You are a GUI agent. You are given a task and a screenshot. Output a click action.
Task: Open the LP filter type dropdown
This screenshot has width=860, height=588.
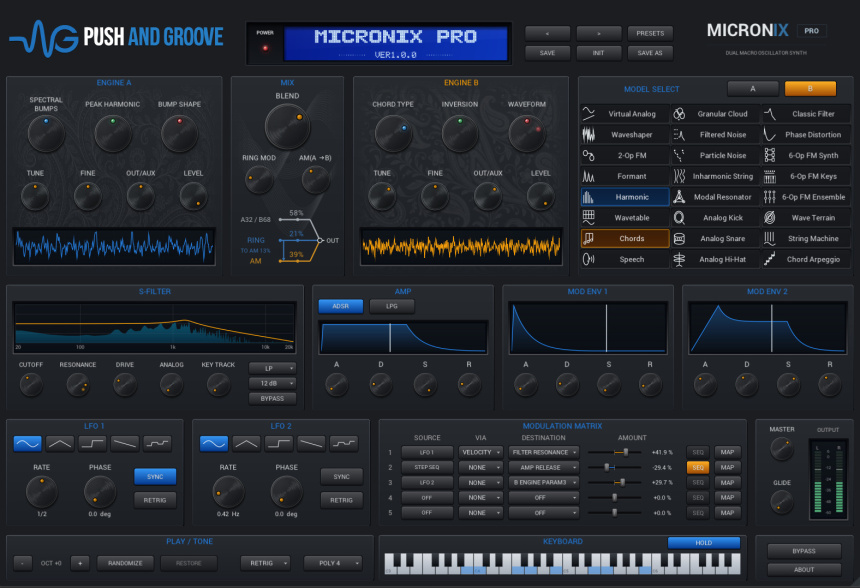point(272,368)
